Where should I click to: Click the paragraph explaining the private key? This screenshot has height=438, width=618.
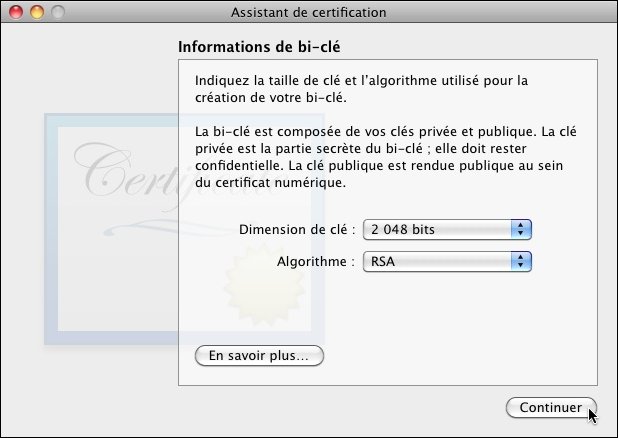click(x=386, y=157)
